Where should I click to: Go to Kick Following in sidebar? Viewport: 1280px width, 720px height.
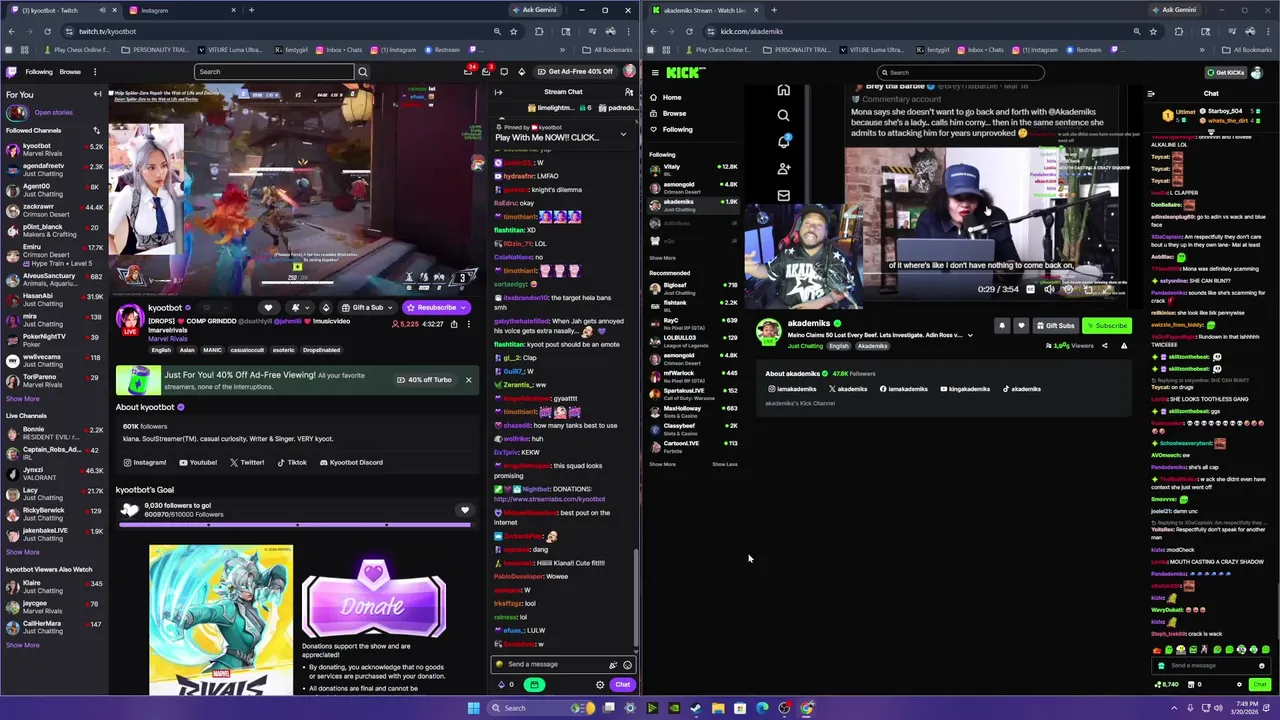coord(677,129)
